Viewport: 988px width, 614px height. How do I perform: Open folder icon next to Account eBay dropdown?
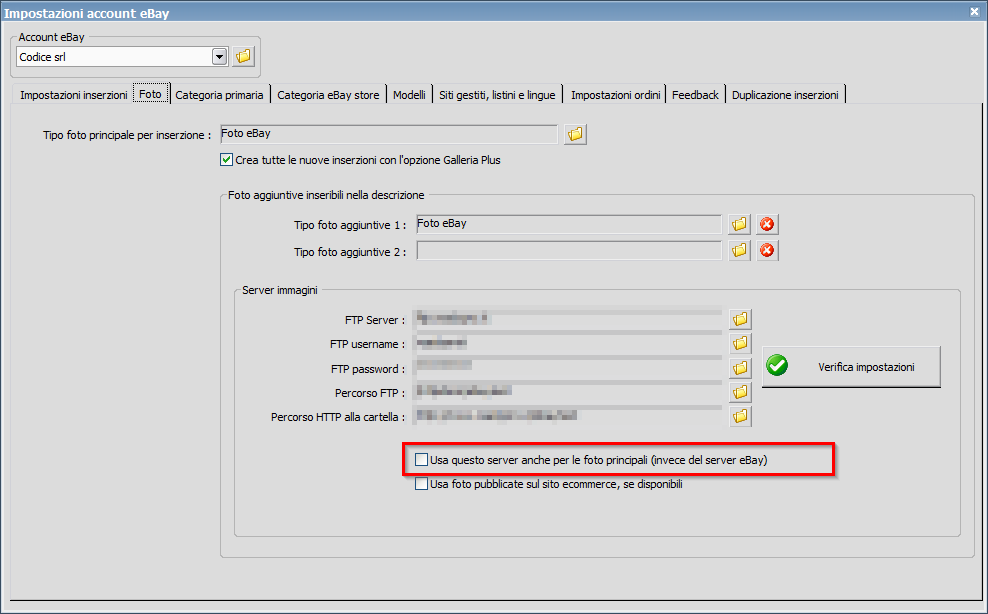pyautogui.click(x=243, y=57)
